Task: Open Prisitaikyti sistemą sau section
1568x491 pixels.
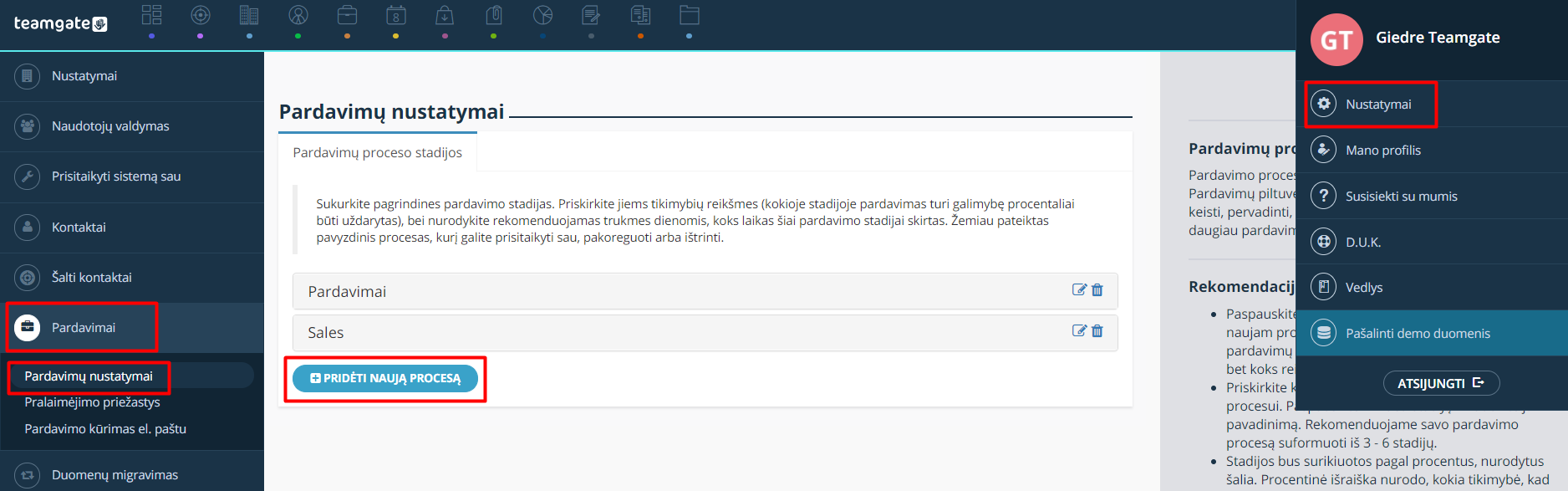Action: point(132,176)
